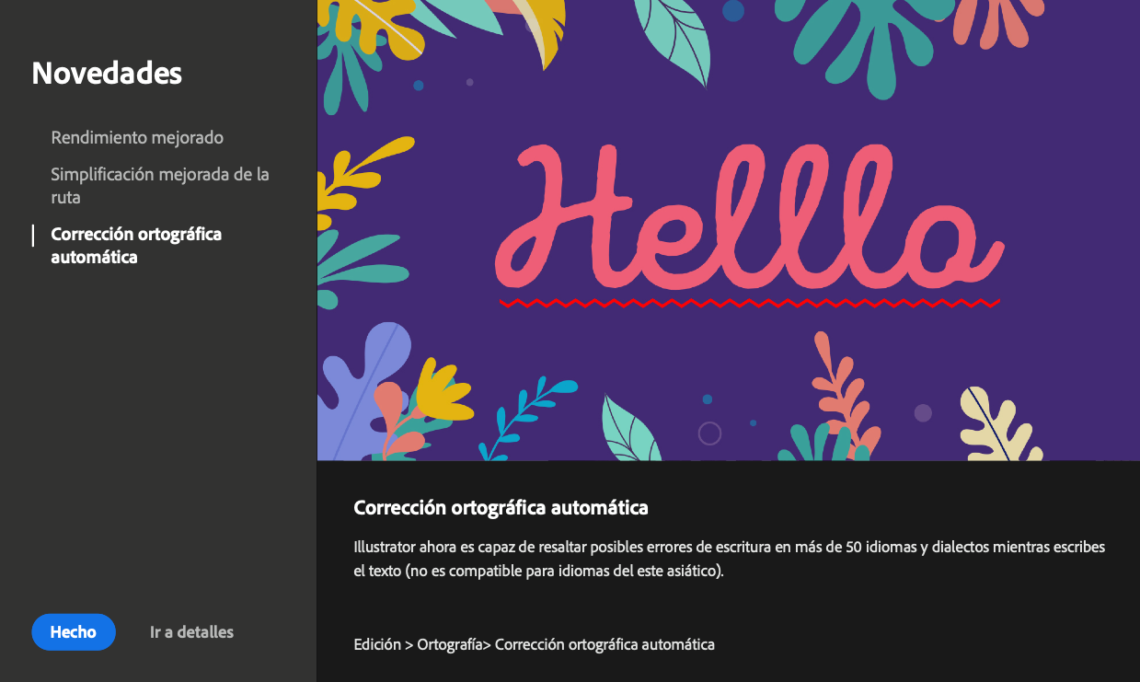Screen dimensions: 1140x682
Task: Click the Corrección ortográfica automática description heading
Action: point(501,508)
